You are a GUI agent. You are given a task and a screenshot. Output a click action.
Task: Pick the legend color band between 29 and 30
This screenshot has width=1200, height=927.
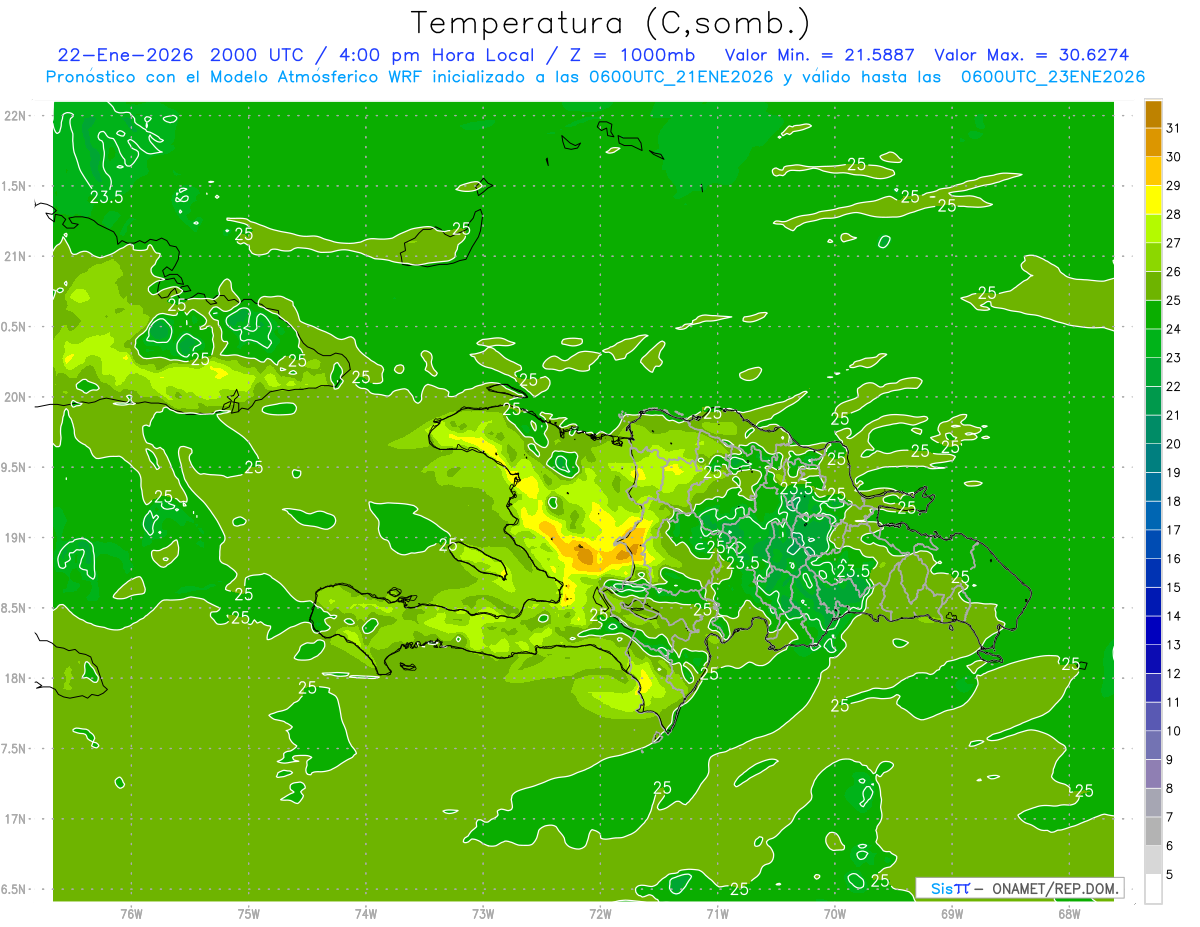click(1153, 171)
